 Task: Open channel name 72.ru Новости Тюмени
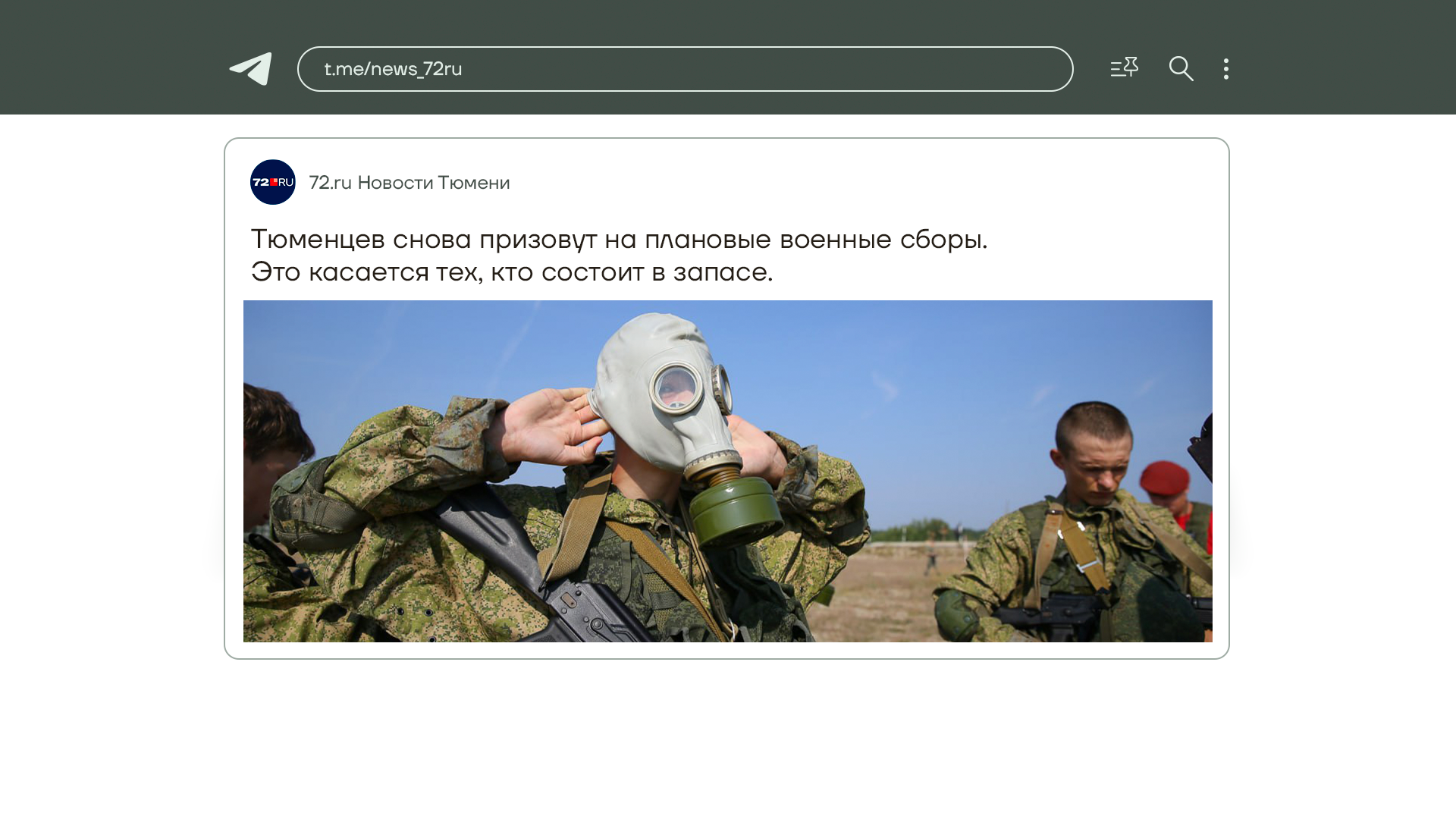tap(409, 183)
